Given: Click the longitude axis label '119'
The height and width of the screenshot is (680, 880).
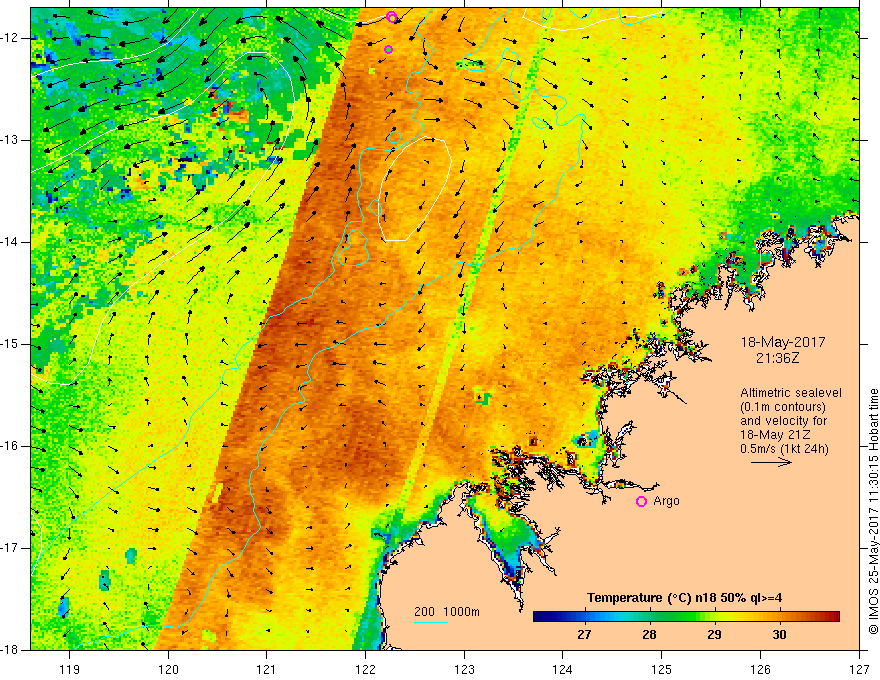Looking at the screenshot, I should pos(70,669).
